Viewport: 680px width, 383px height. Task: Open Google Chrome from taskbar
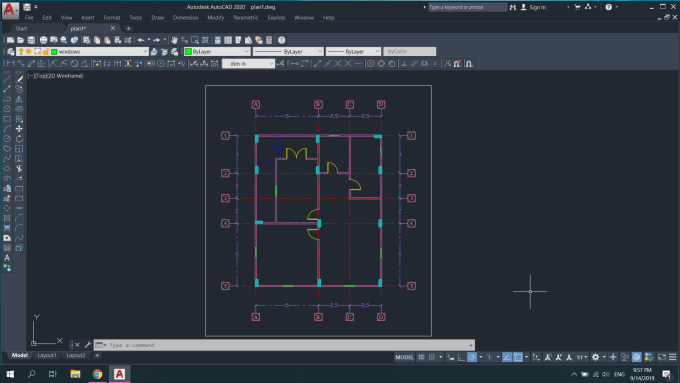click(98, 374)
